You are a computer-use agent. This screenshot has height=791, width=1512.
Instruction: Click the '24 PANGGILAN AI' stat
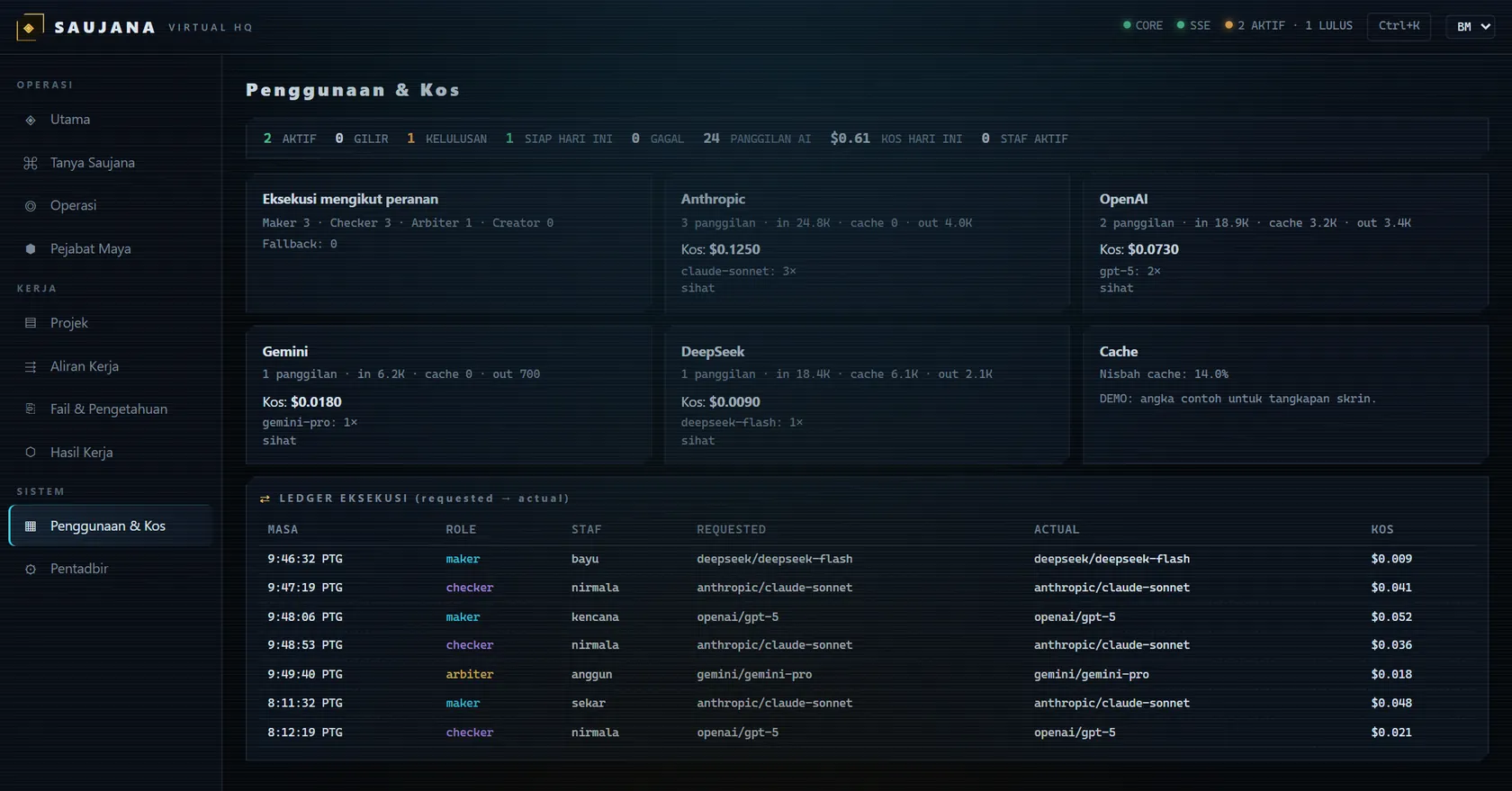(x=757, y=139)
